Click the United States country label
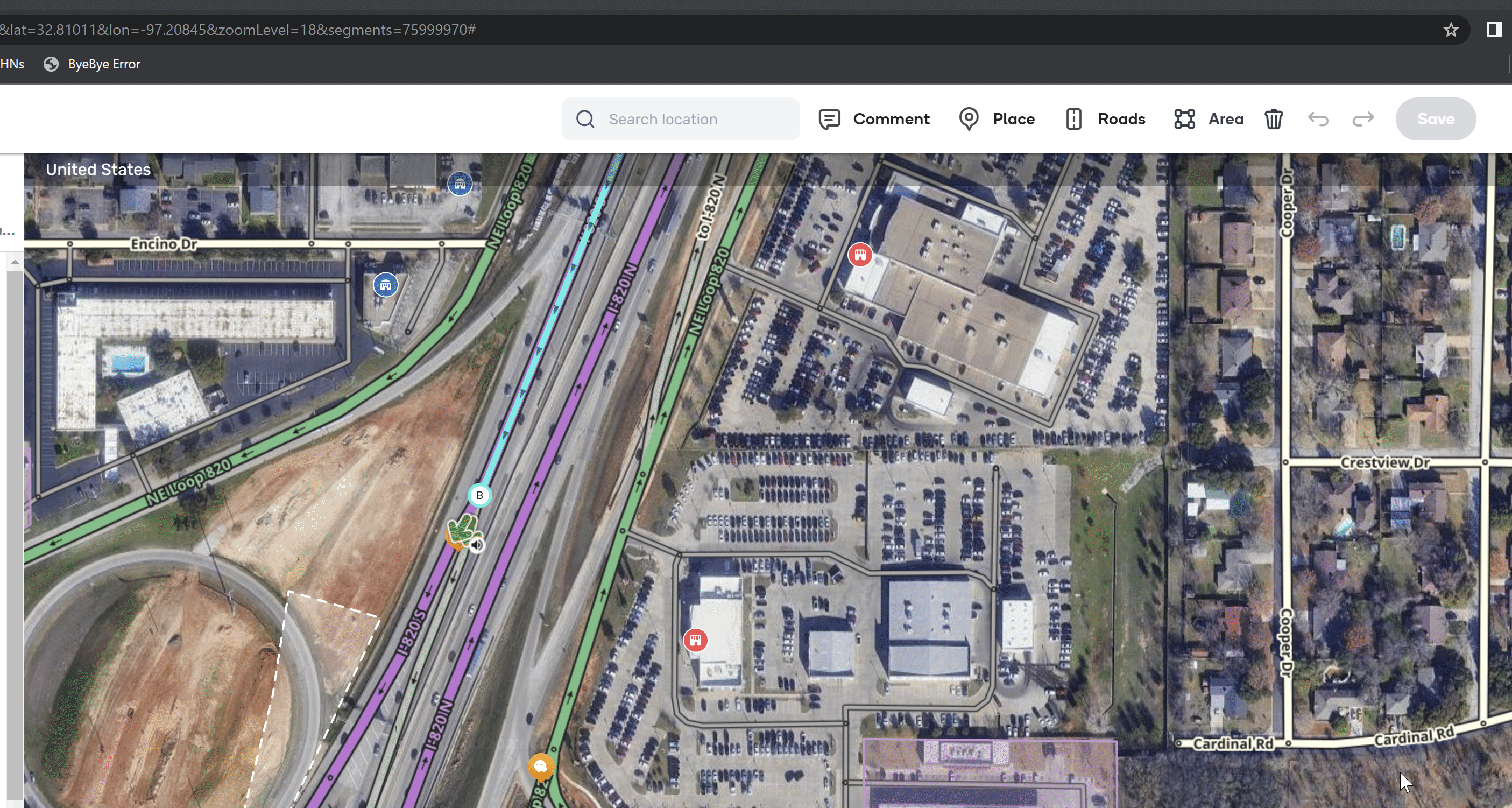This screenshot has height=808, width=1512. [x=98, y=169]
